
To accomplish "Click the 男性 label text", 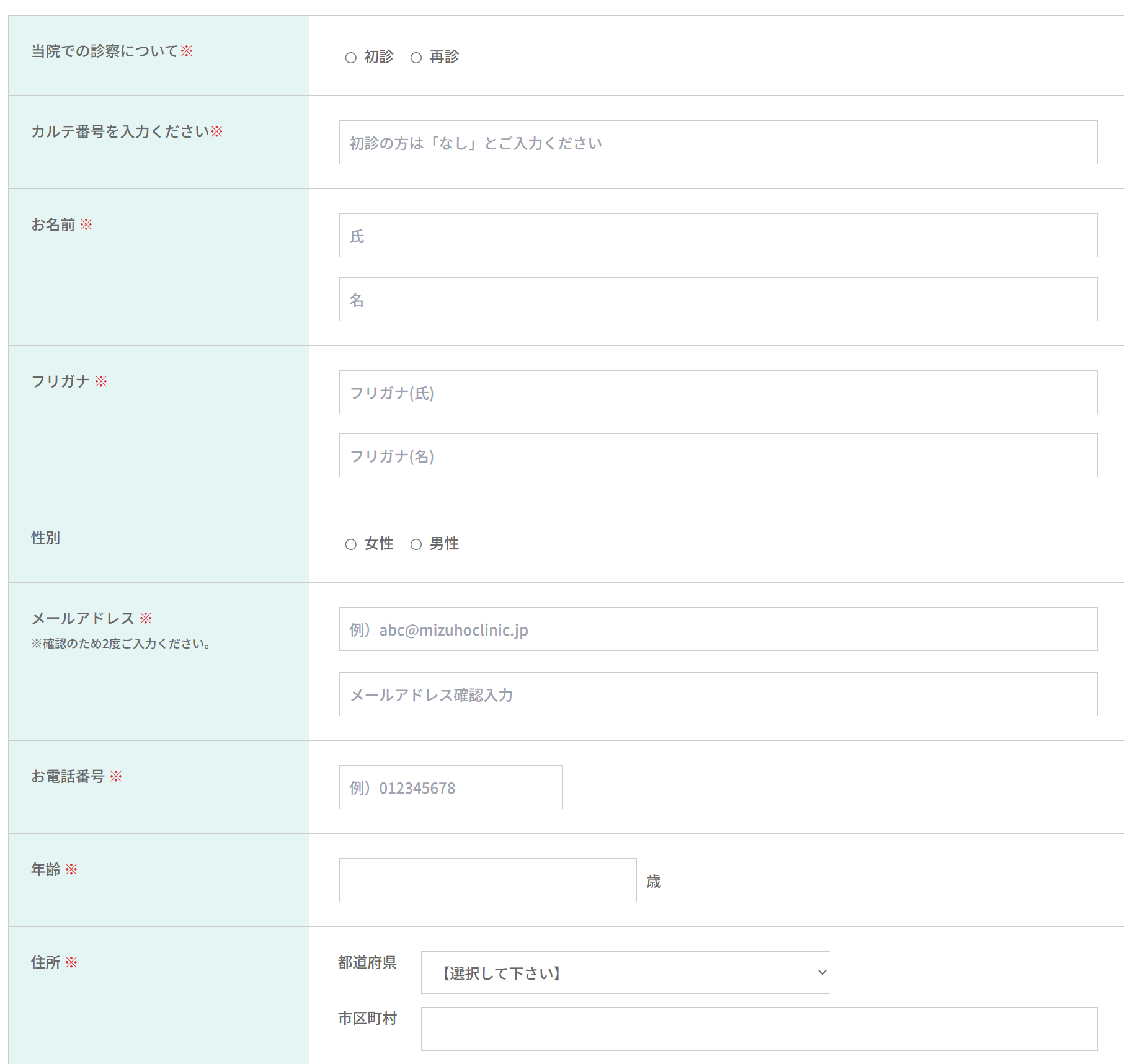I will click(x=444, y=544).
